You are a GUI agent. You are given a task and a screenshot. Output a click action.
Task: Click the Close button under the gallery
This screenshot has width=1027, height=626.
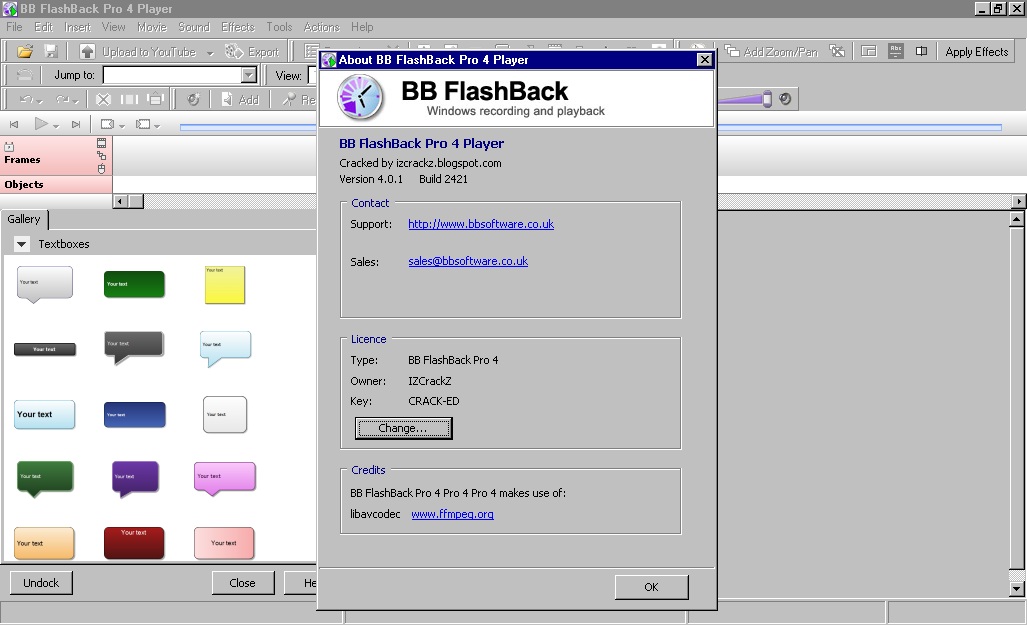(x=242, y=583)
